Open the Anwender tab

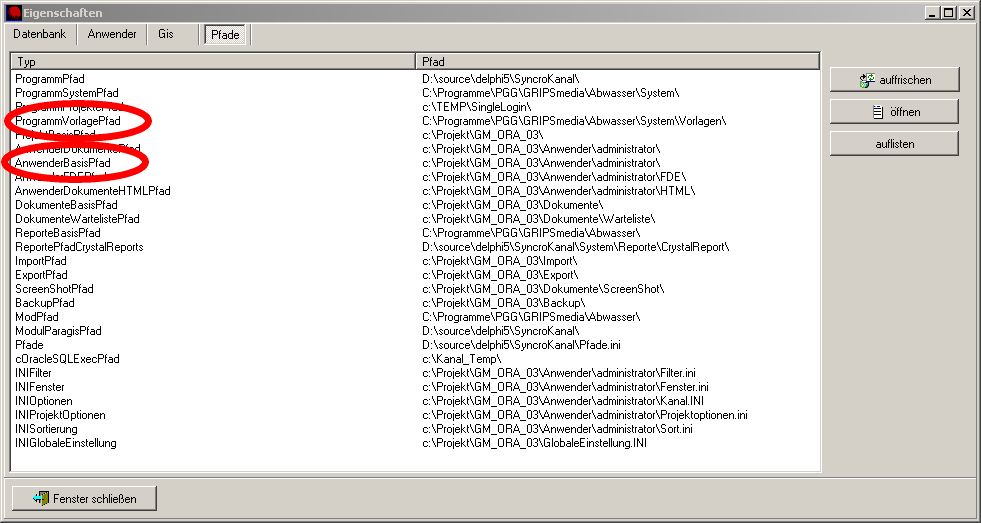[112, 34]
